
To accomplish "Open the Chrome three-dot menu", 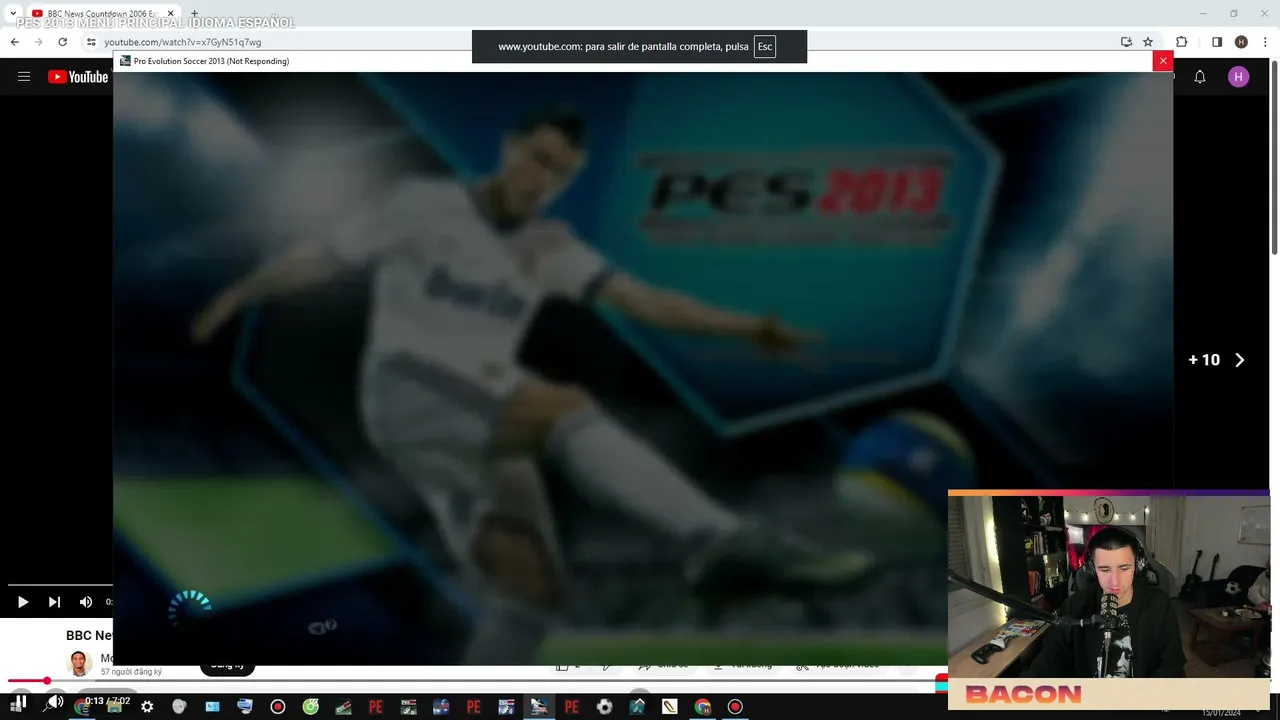I will coord(1265,42).
